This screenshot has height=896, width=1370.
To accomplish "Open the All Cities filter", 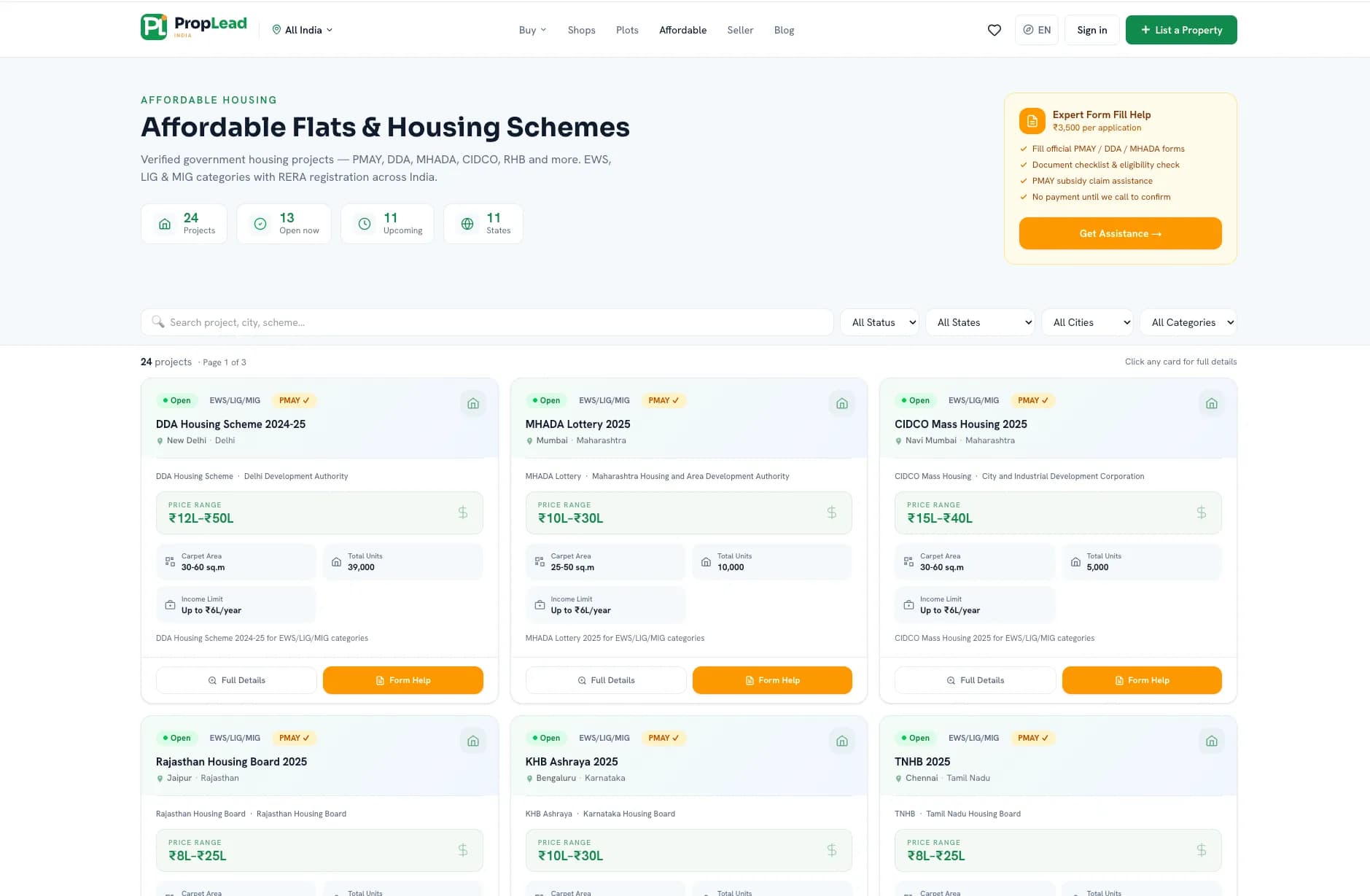I will 1087,322.
